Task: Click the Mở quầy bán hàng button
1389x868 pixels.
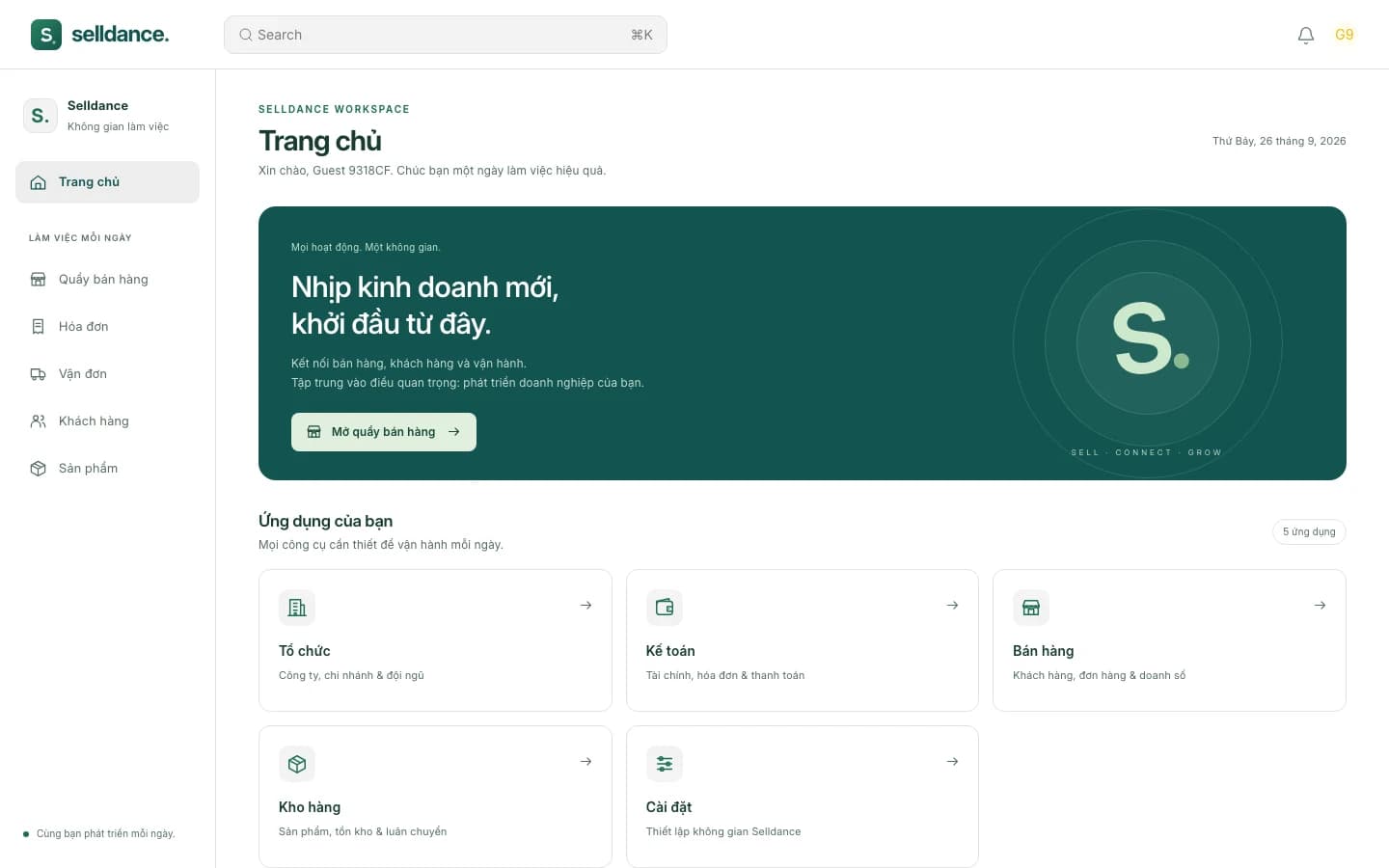Action: pyautogui.click(x=384, y=432)
